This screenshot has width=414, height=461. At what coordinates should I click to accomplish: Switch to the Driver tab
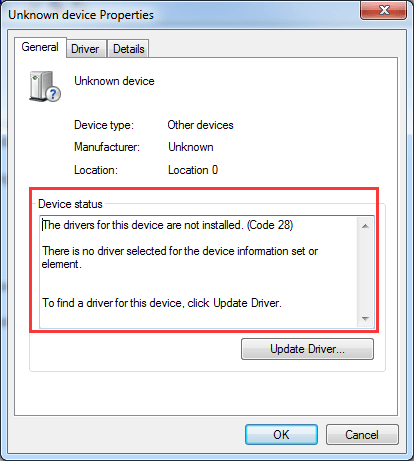point(85,49)
